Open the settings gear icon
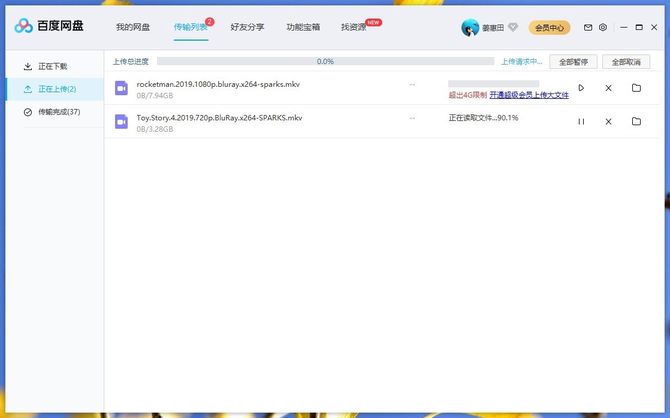The height and width of the screenshot is (418, 670). [x=603, y=27]
